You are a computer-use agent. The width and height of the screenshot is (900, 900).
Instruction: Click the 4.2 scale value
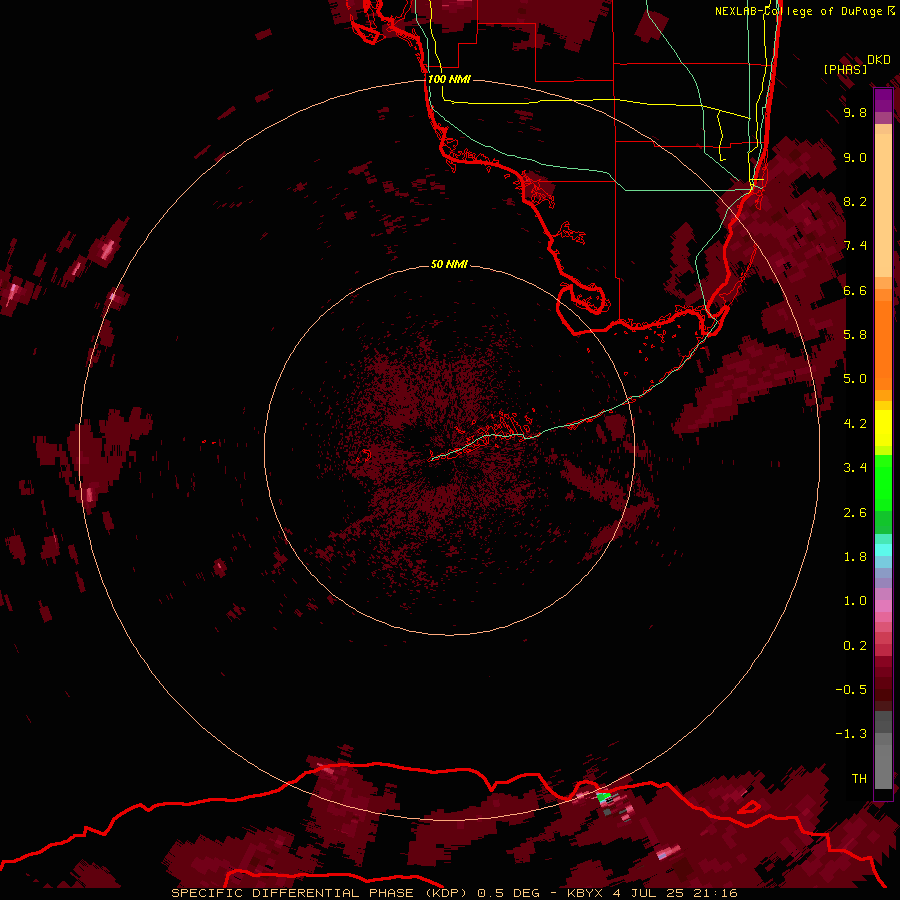click(x=855, y=424)
